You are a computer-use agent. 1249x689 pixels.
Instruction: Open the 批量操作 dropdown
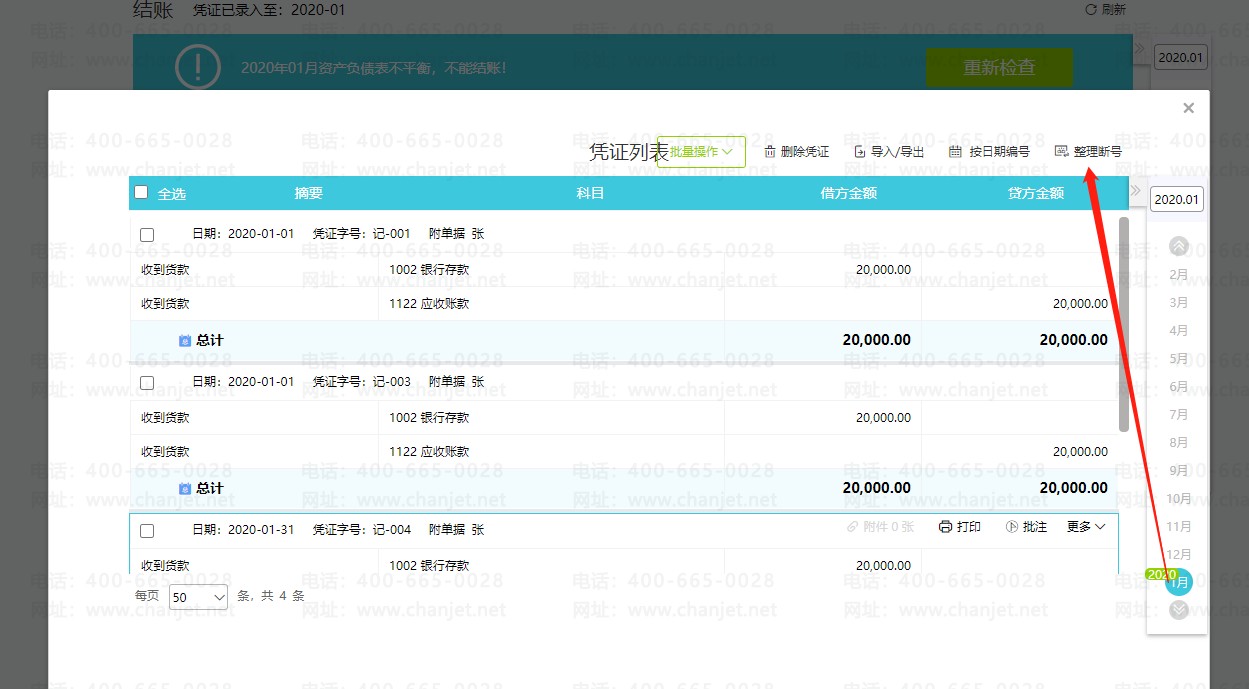click(x=702, y=152)
